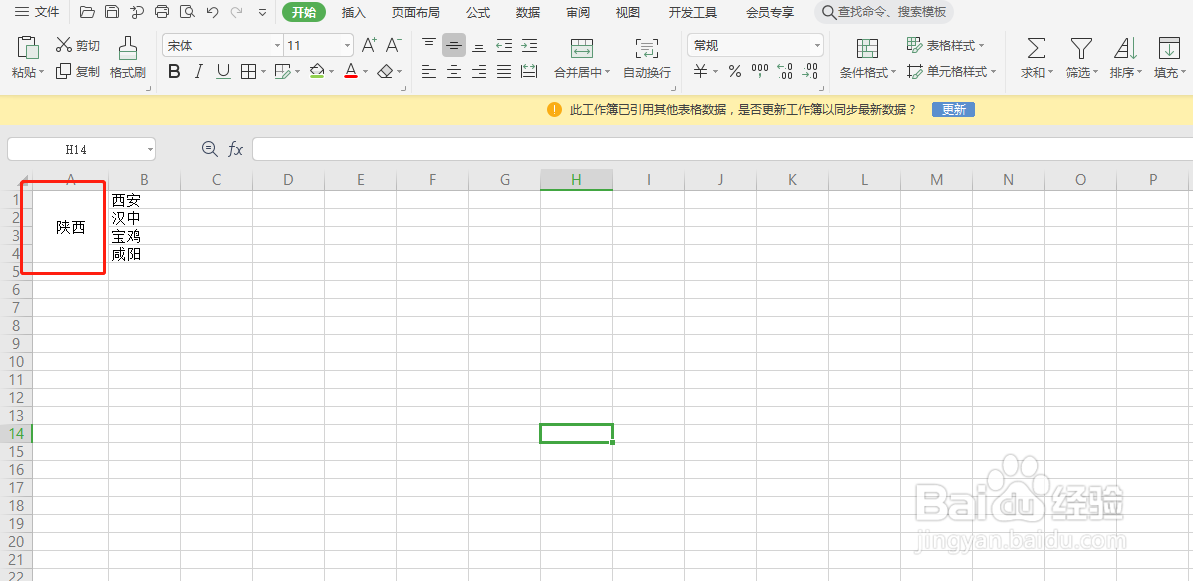
Task: Open the 文件 menu
Action: coord(39,13)
